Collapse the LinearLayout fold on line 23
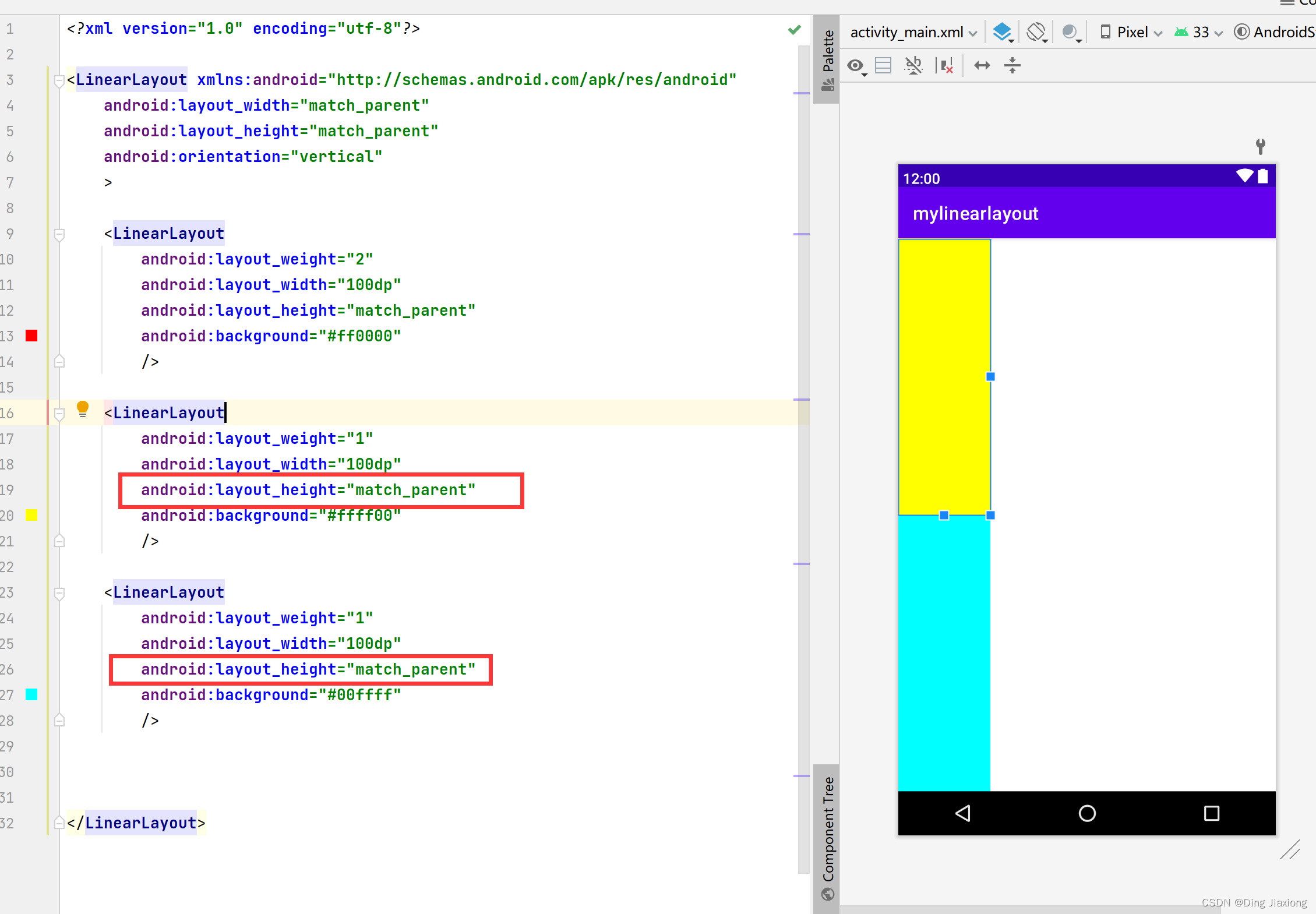 tap(59, 593)
